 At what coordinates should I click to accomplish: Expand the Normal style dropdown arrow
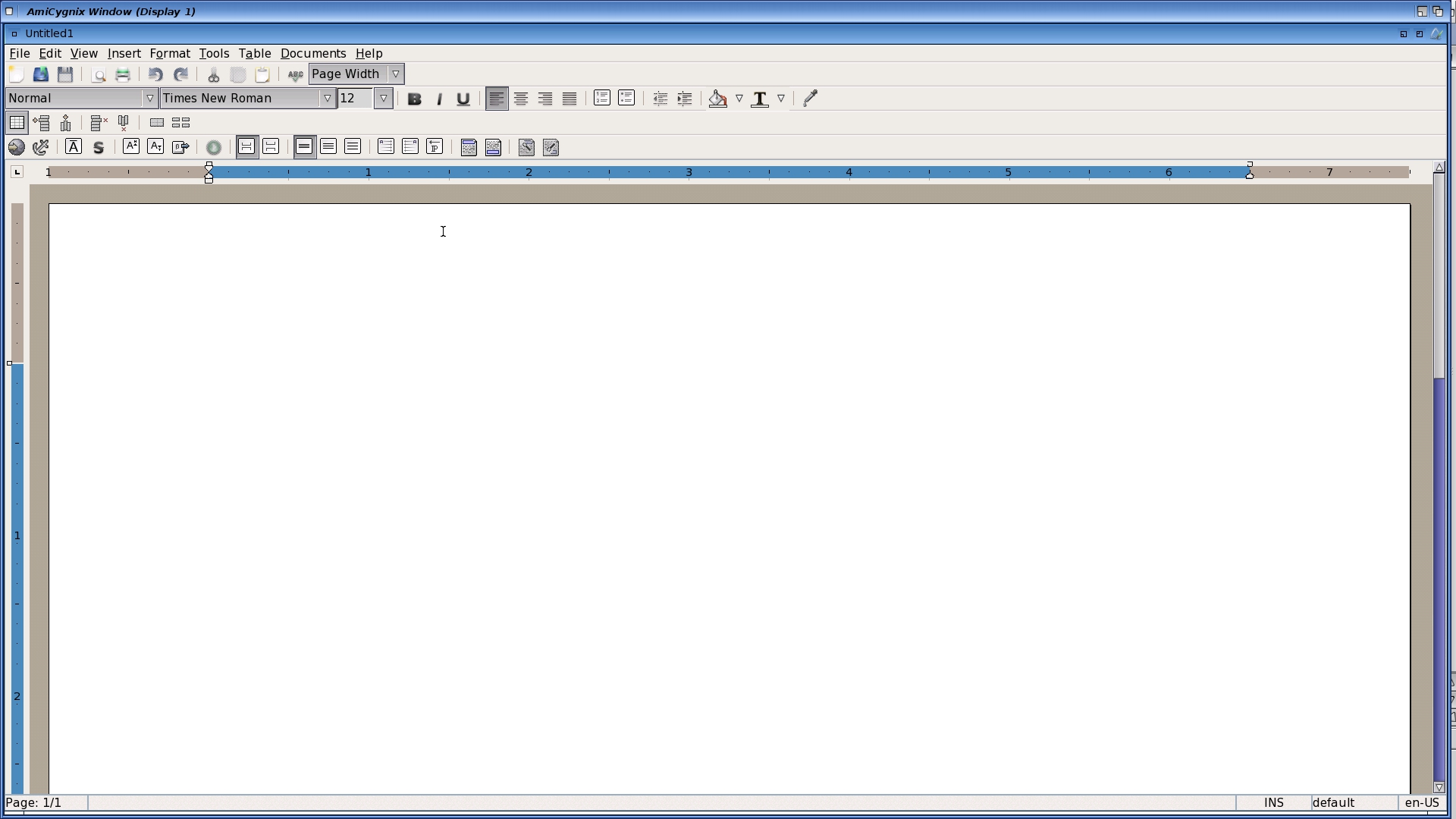150,99
